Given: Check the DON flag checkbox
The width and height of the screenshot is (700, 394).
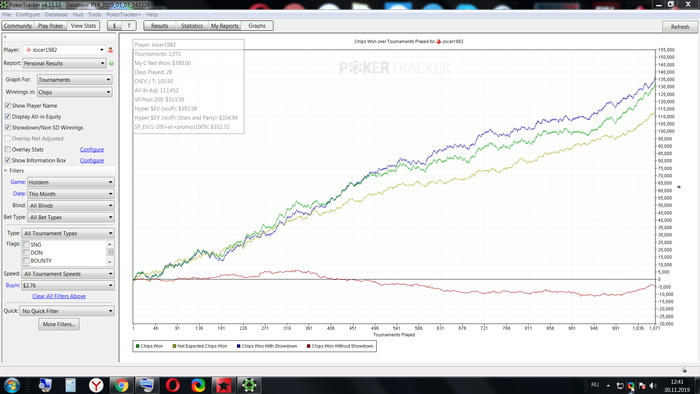Looking at the screenshot, I should [26, 253].
